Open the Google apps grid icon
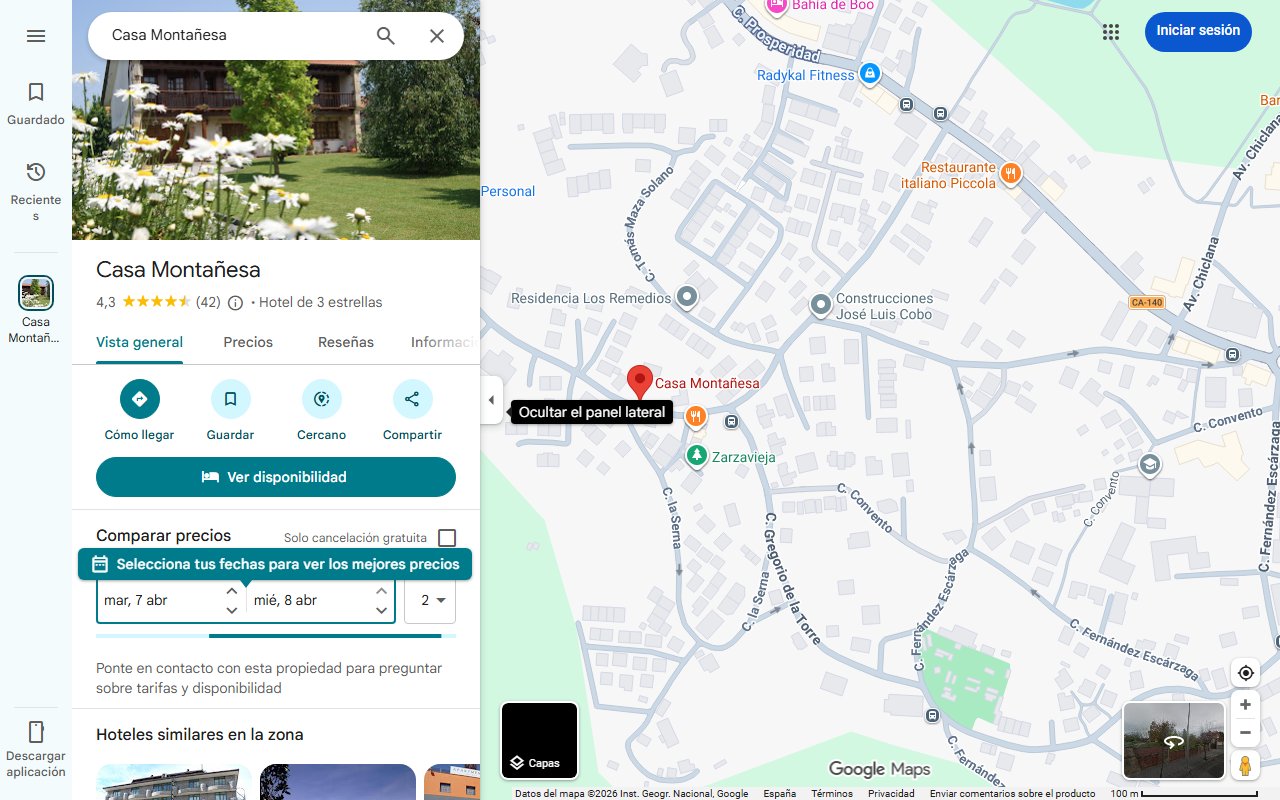 [1111, 32]
